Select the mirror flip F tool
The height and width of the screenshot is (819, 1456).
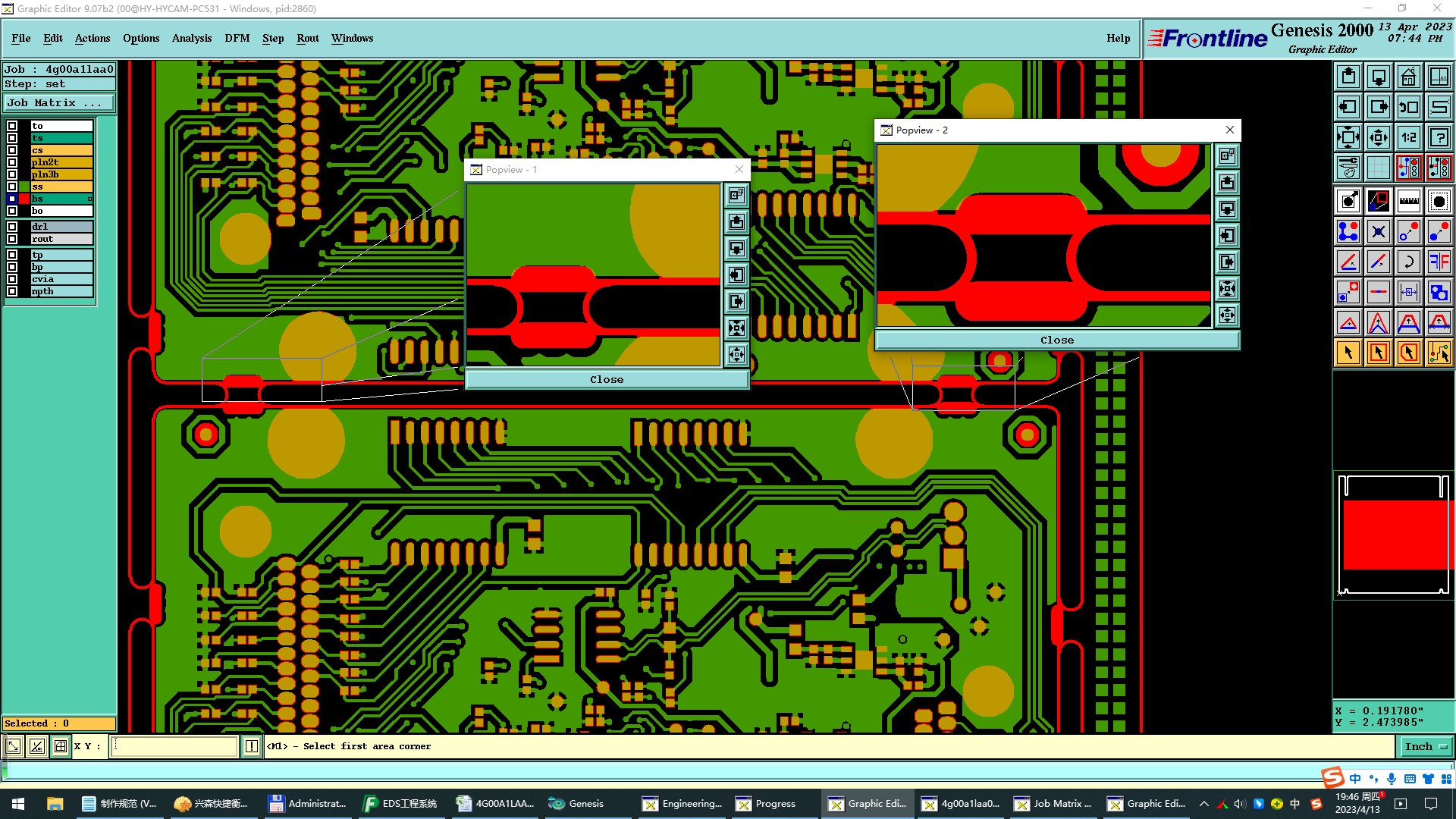[x=1439, y=262]
